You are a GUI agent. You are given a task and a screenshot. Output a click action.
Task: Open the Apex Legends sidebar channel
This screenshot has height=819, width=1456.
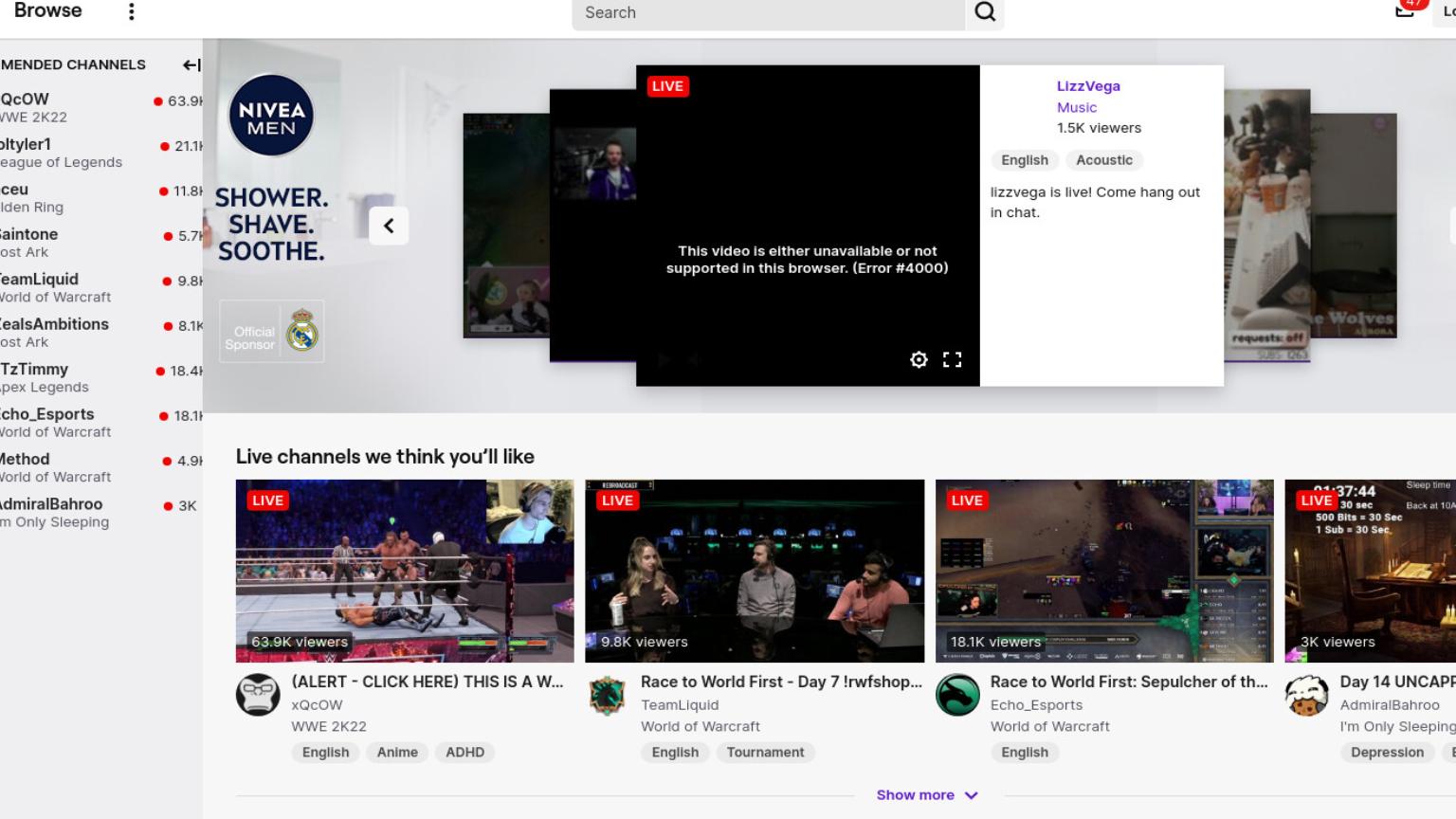101,377
